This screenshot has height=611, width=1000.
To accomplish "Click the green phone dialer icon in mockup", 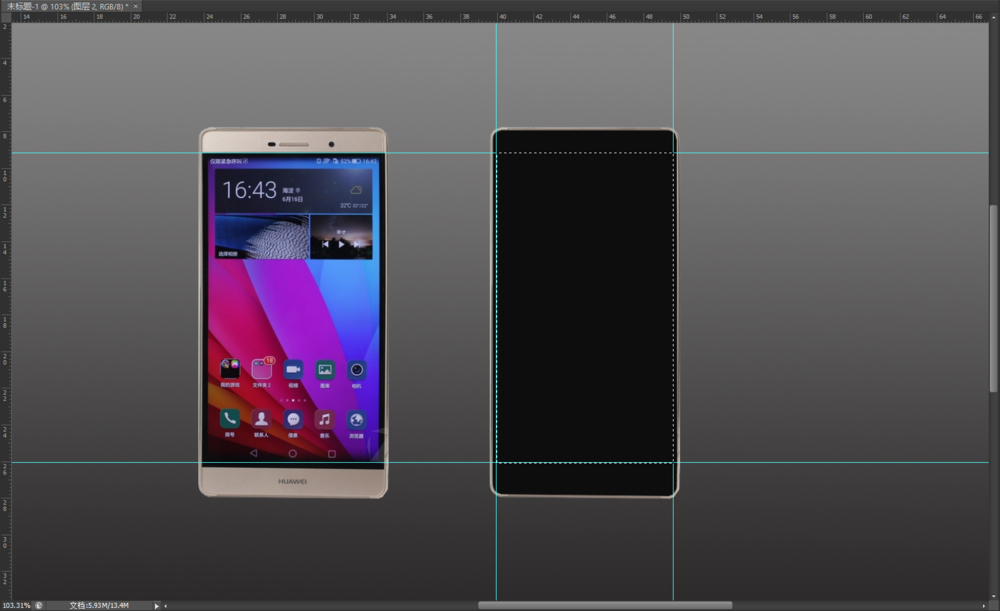I will 230,419.
